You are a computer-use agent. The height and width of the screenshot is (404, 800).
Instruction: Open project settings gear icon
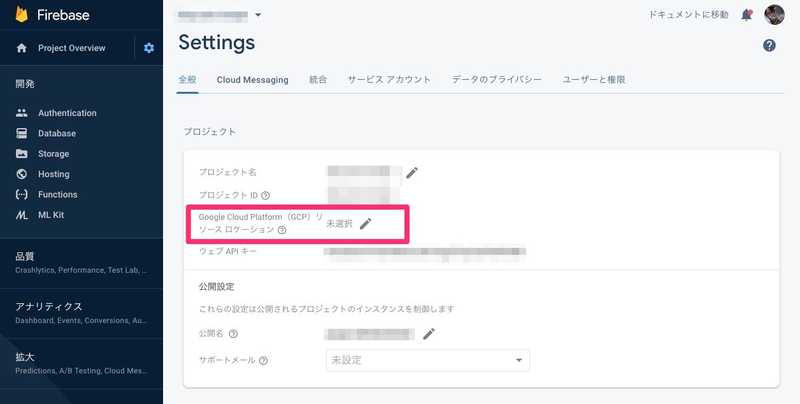[x=148, y=48]
